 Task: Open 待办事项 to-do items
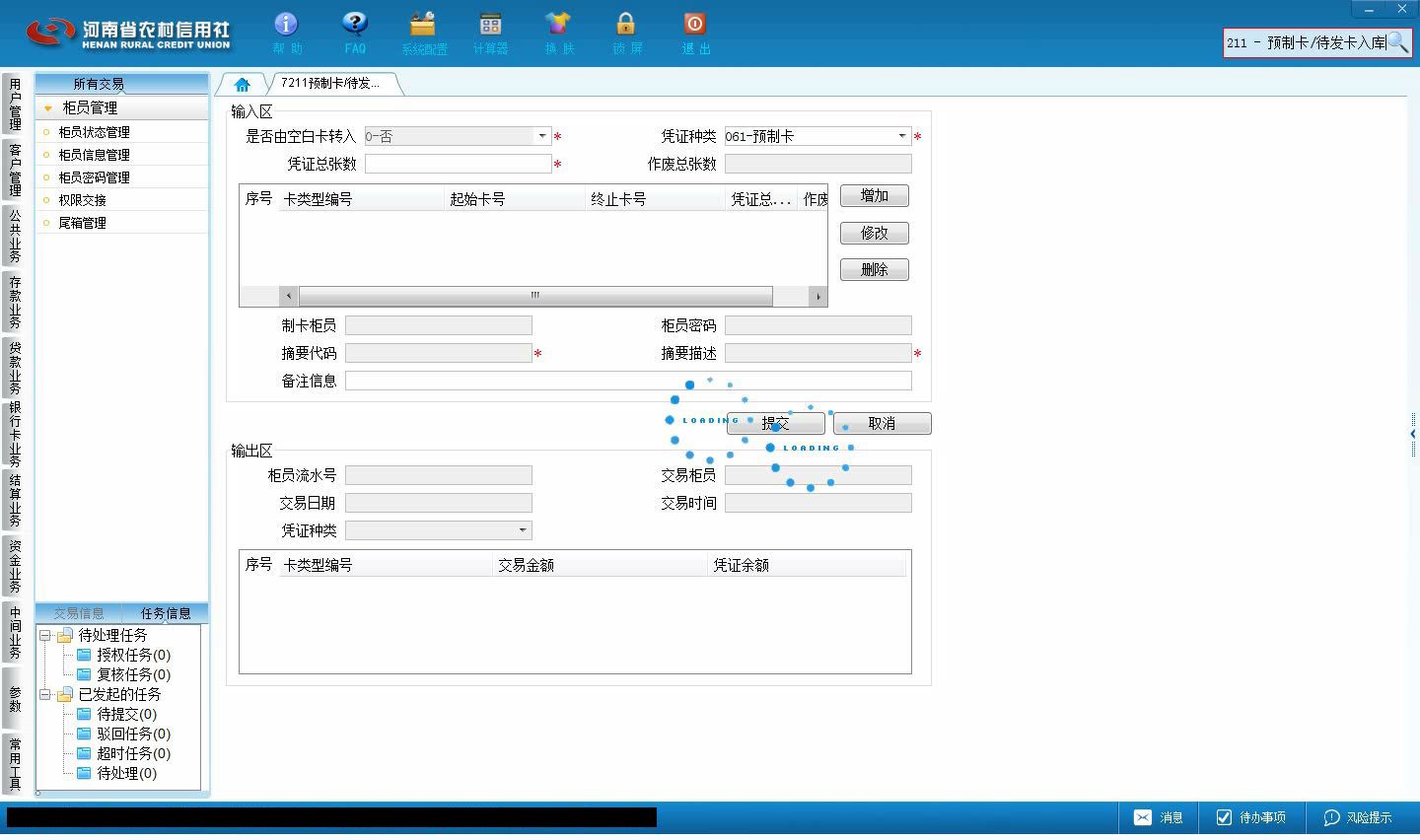point(1251,817)
